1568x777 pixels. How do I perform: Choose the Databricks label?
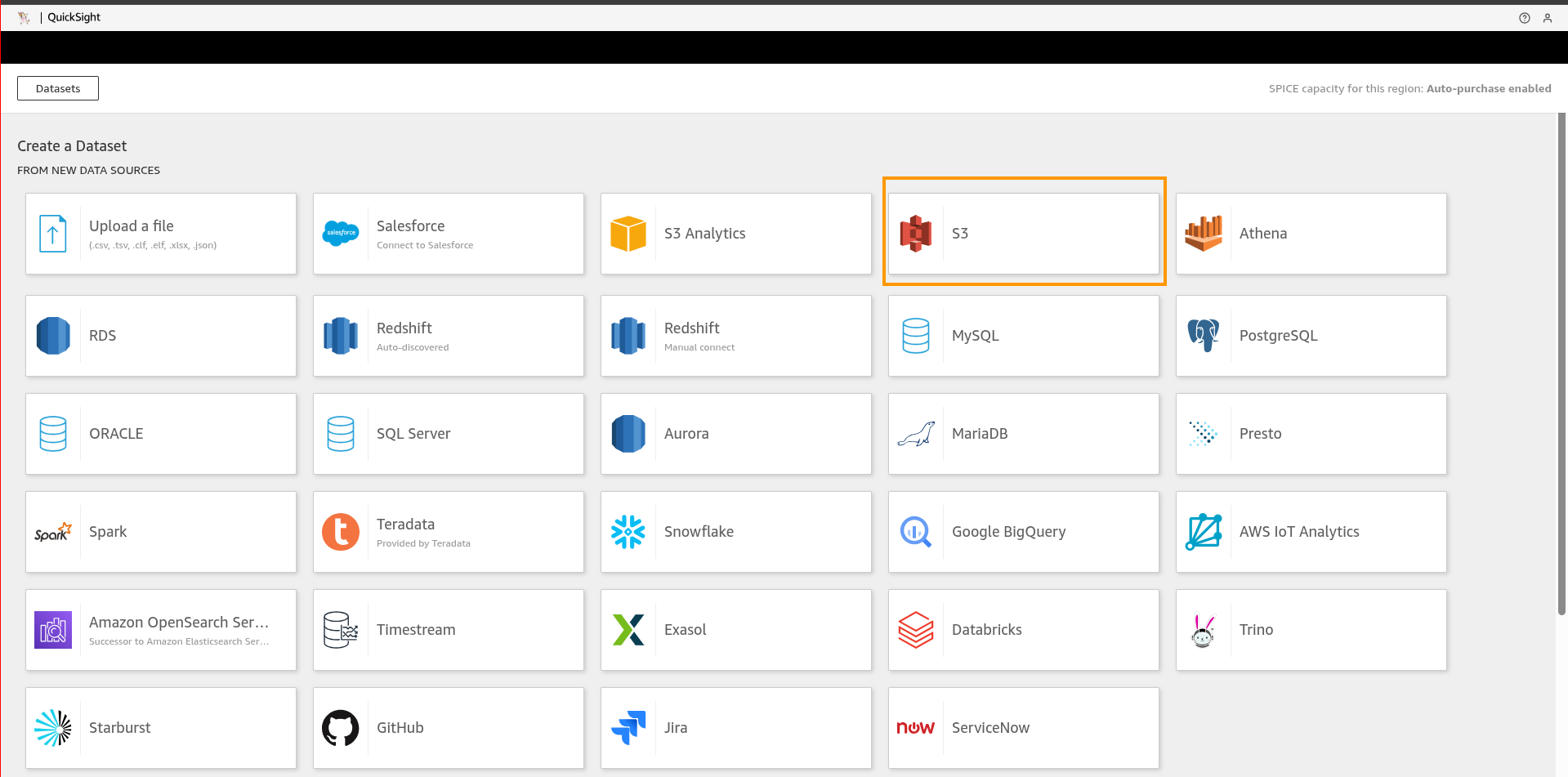click(x=987, y=630)
